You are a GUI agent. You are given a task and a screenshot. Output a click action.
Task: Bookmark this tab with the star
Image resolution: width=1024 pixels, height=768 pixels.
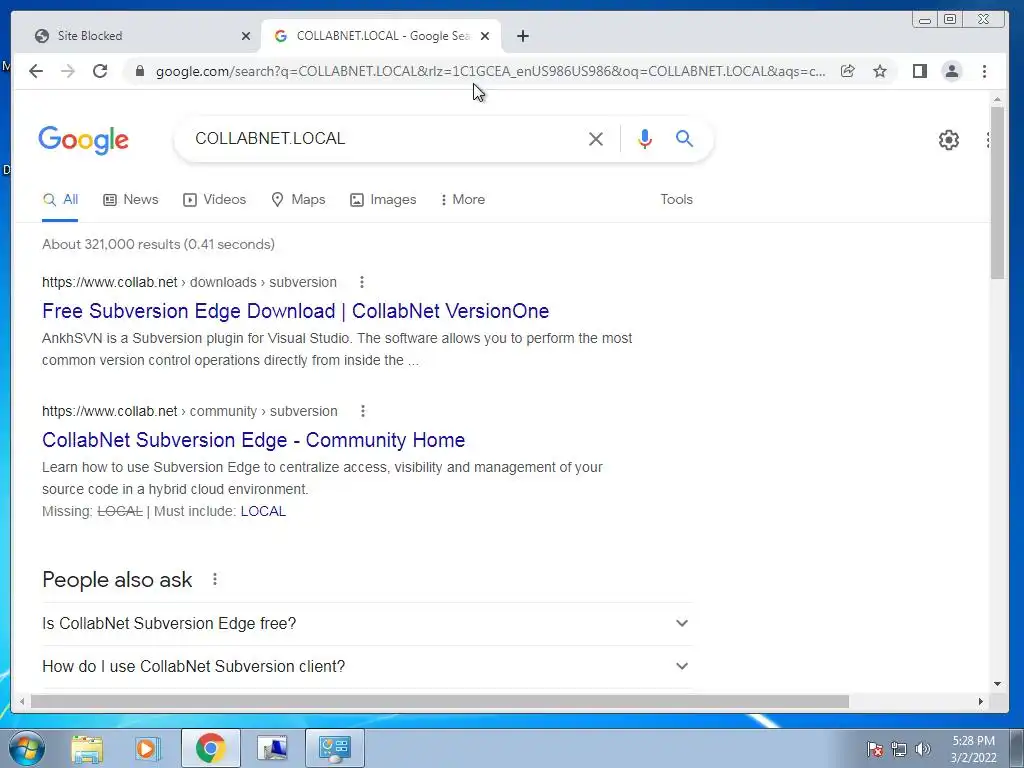point(880,71)
